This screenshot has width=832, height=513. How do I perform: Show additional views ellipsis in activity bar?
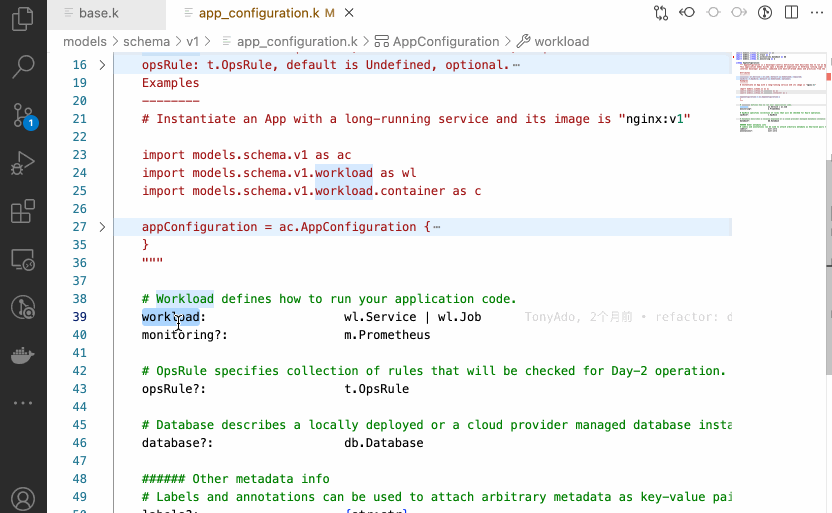click(23, 403)
